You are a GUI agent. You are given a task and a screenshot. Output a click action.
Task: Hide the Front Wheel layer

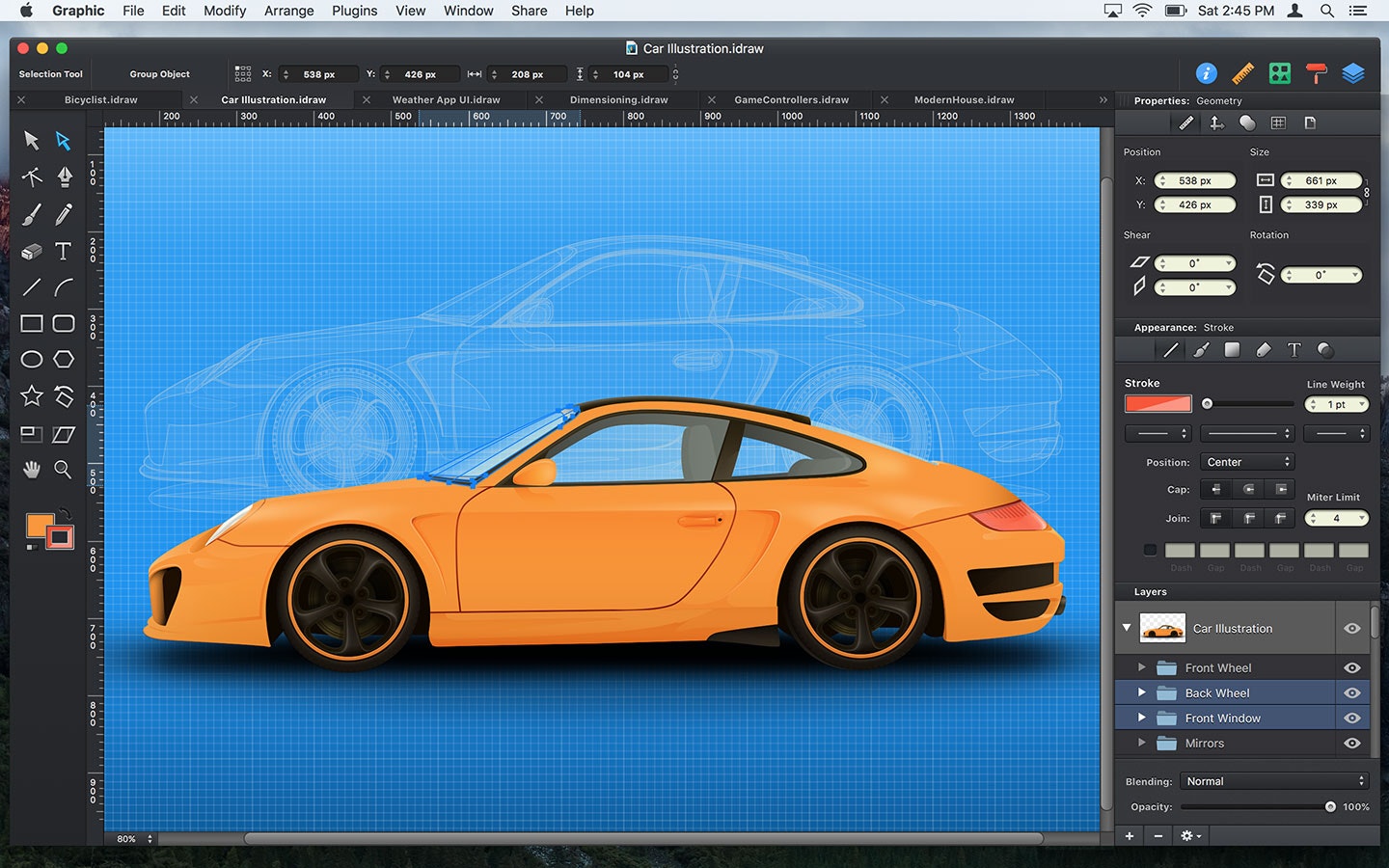pos(1351,666)
